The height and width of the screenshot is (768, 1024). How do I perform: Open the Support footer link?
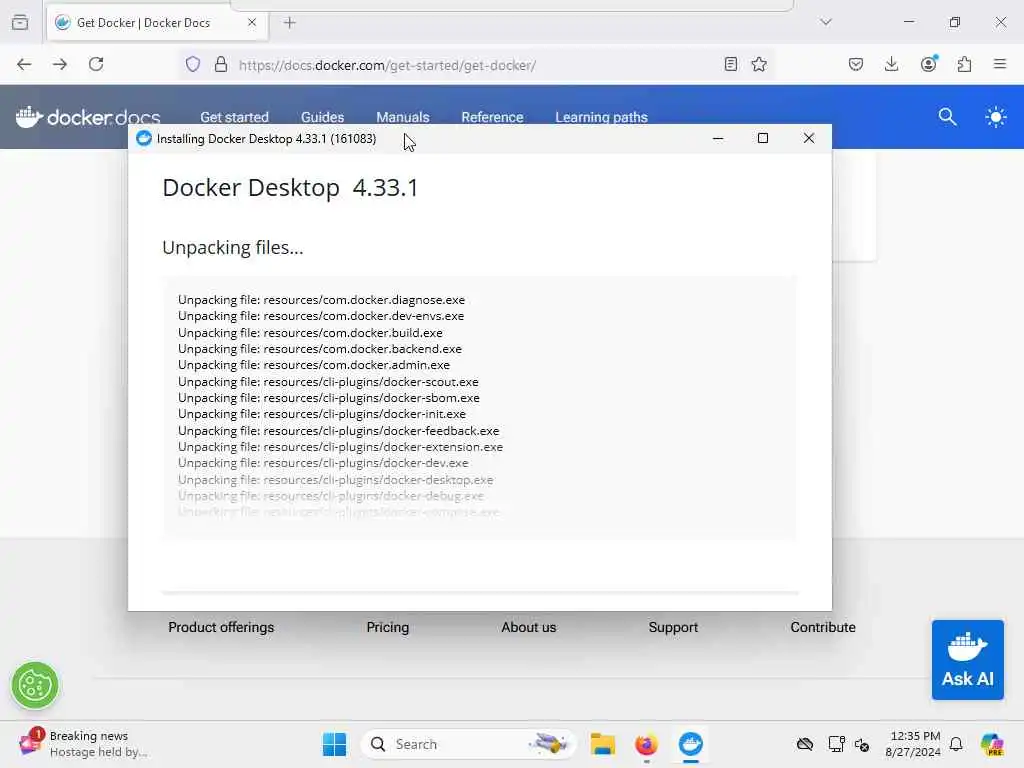tap(673, 627)
